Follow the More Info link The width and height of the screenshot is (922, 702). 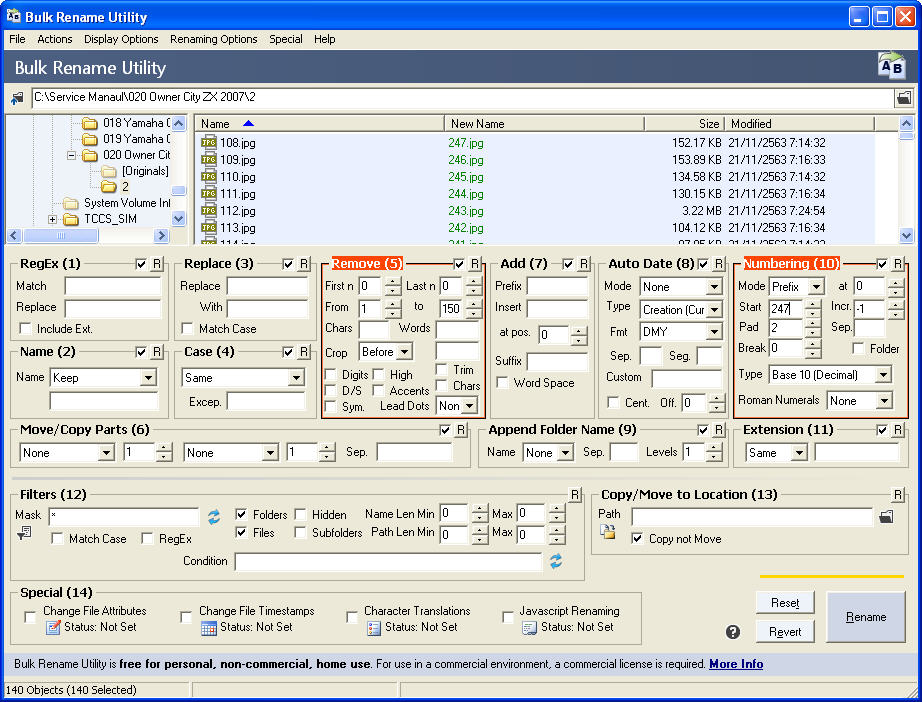coord(736,664)
